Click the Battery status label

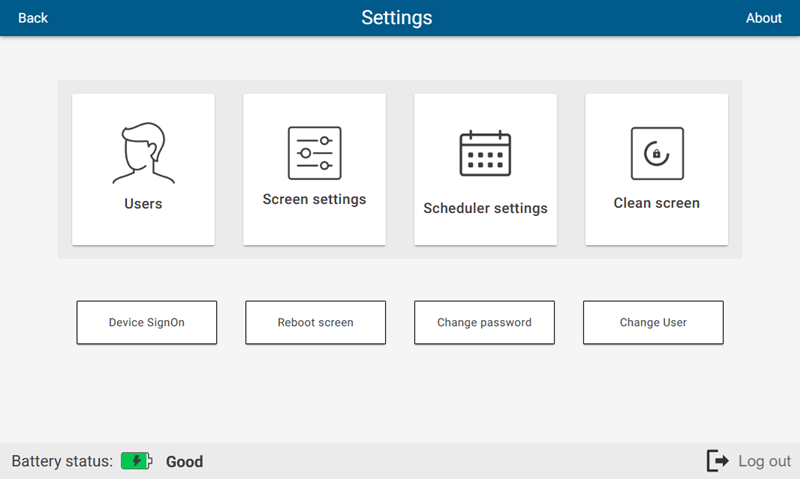[x=62, y=461]
